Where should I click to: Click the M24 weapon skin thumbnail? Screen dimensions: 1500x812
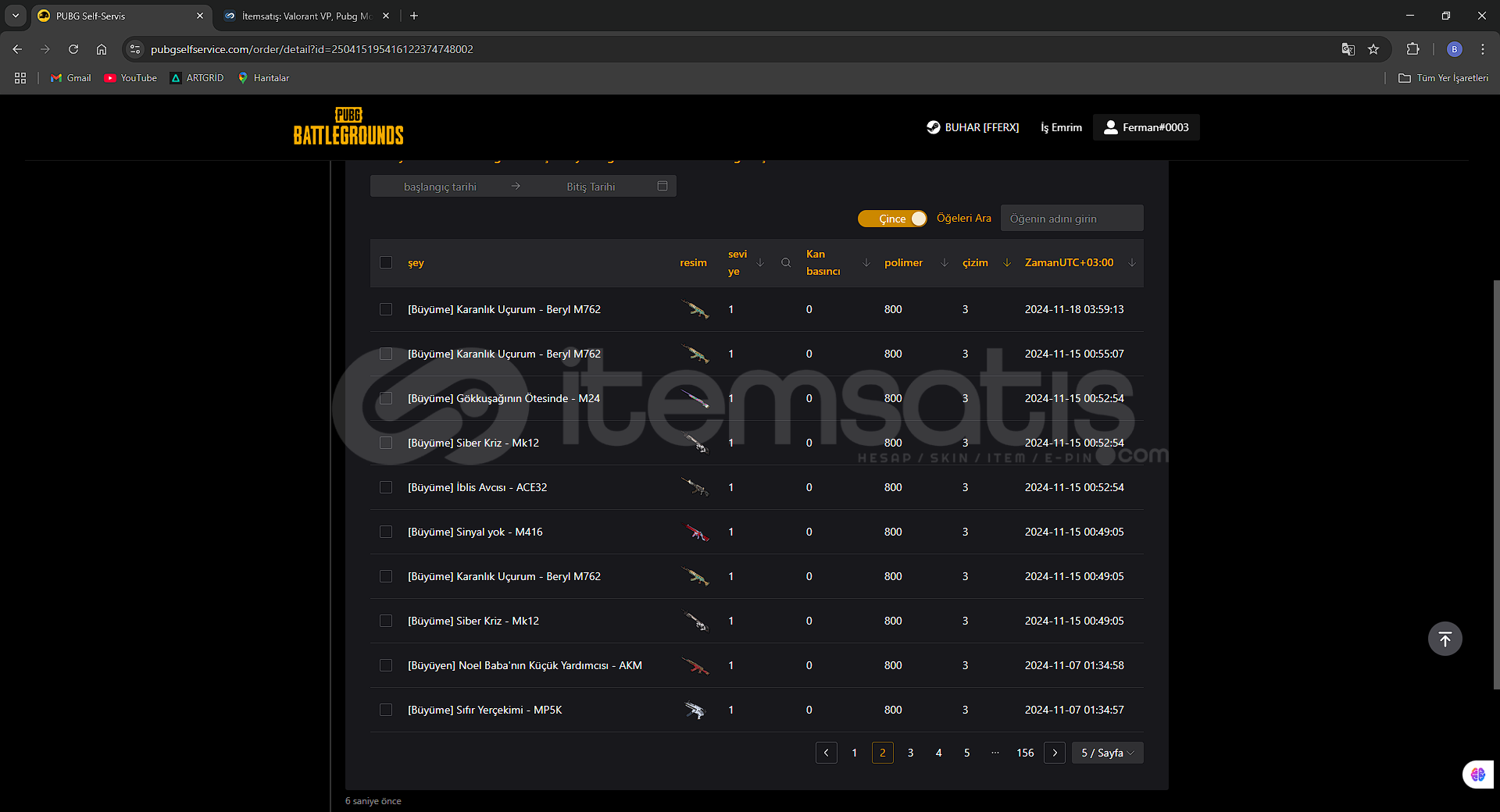695,398
